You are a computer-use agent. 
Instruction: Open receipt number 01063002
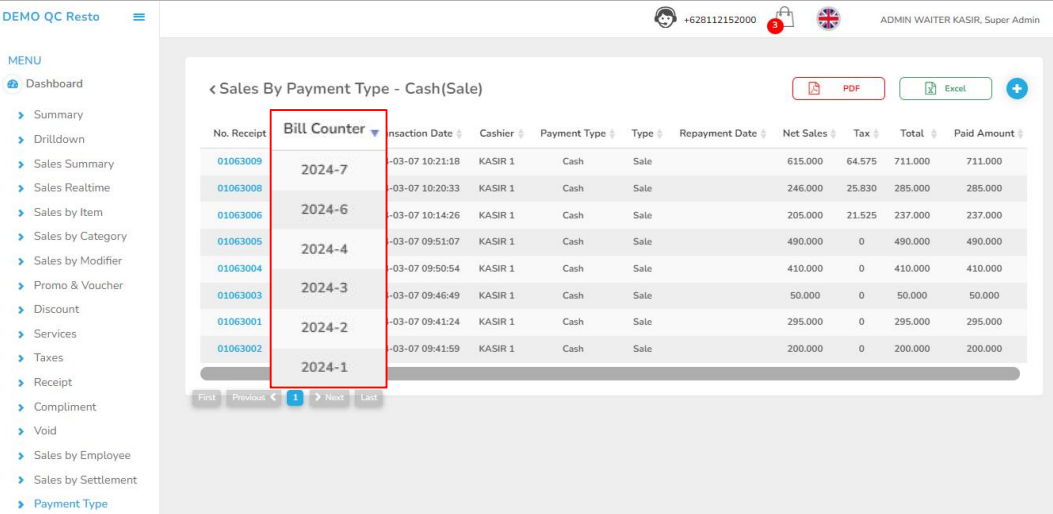[x=239, y=349]
